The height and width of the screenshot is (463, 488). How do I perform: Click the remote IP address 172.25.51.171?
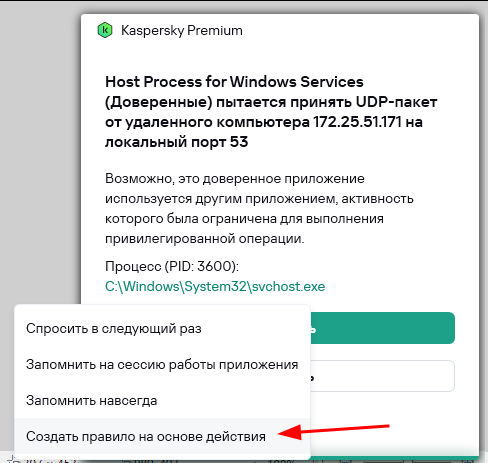[x=357, y=122]
